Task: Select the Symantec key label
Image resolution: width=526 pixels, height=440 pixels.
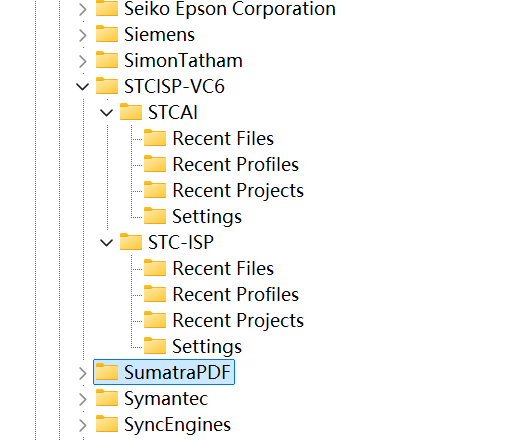Action: point(166,399)
